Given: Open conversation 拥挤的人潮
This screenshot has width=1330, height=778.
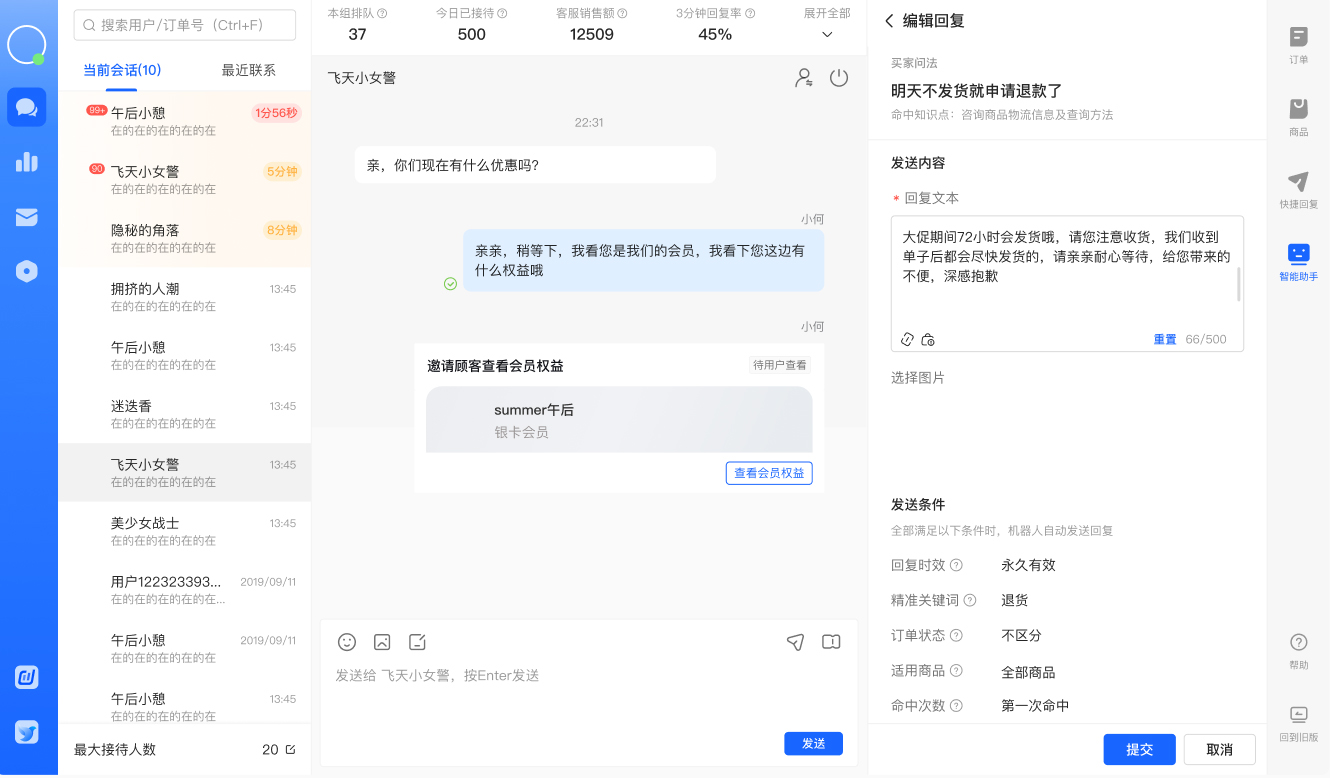Looking at the screenshot, I should [x=185, y=296].
